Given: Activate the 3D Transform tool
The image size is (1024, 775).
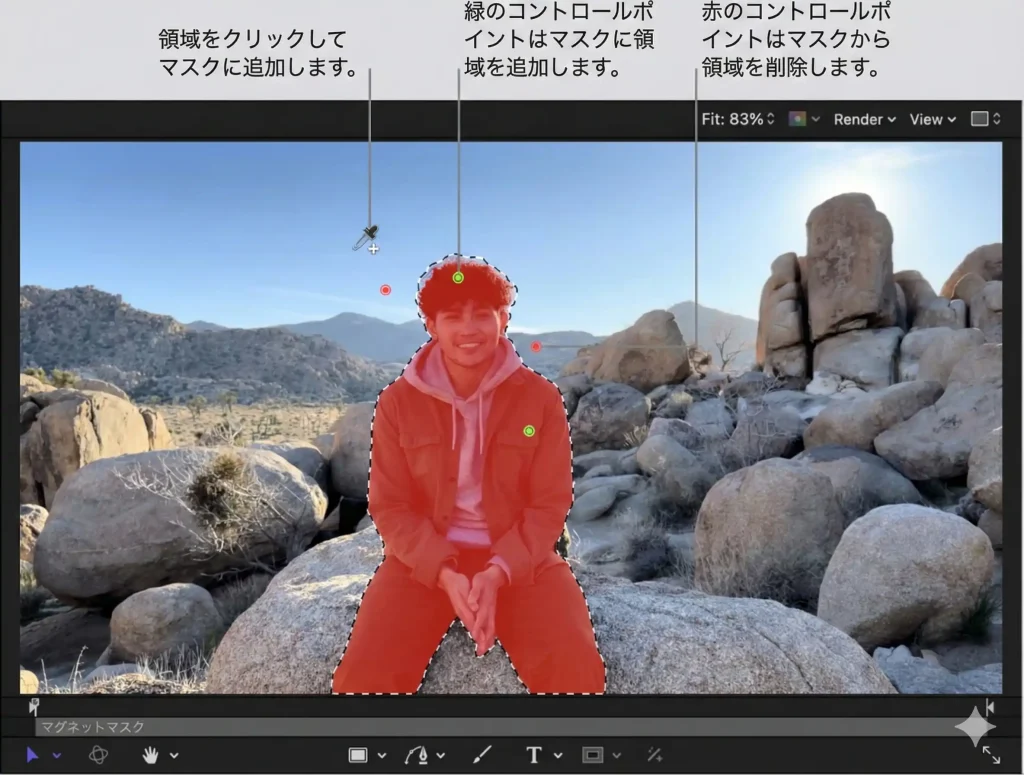Looking at the screenshot, I should pyautogui.click(x=98, y=755).
